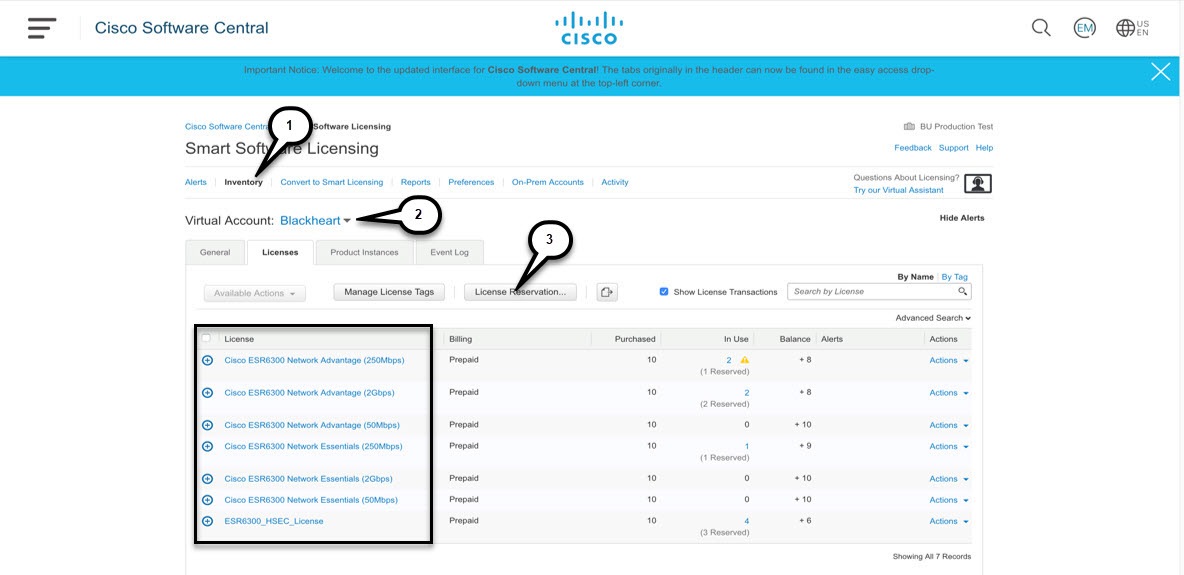Open Actions menu for Network Essentials (50Mbps)
The width and height of the screenshot is (1184, 575).
tap(948, 500)
